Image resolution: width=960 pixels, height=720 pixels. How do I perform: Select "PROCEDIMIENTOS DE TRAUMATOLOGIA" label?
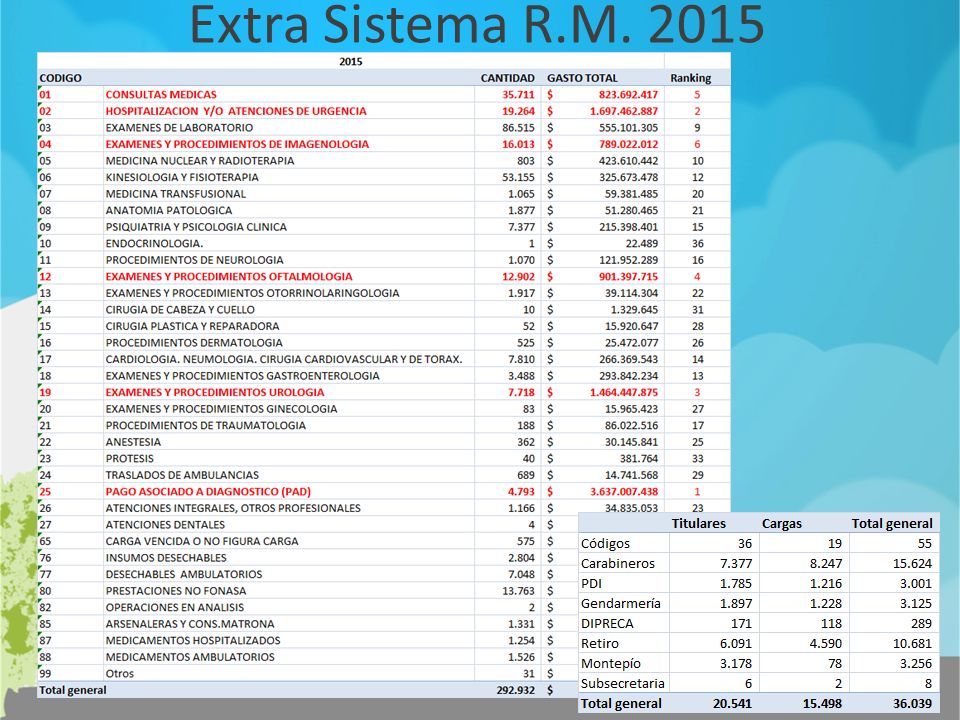coord(205,425)
